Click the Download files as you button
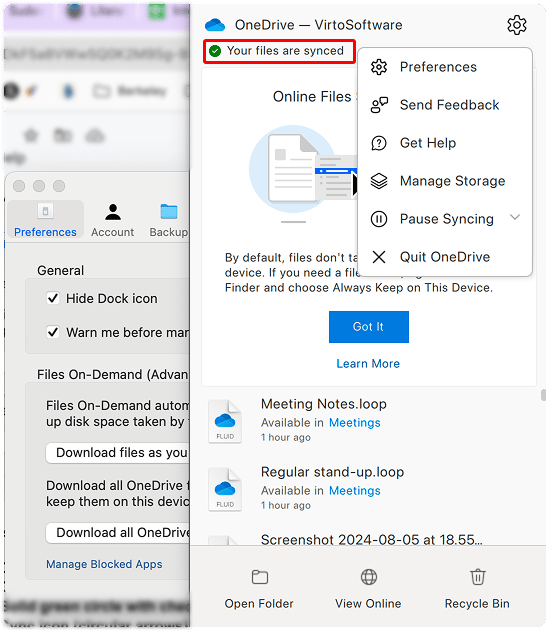This screenshot has width=546, height=631. tap(117, 453)
